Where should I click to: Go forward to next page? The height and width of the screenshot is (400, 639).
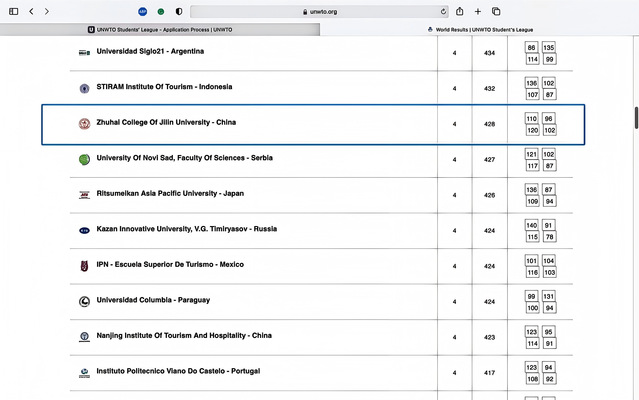pyautogui.click(x=46, y=11)
